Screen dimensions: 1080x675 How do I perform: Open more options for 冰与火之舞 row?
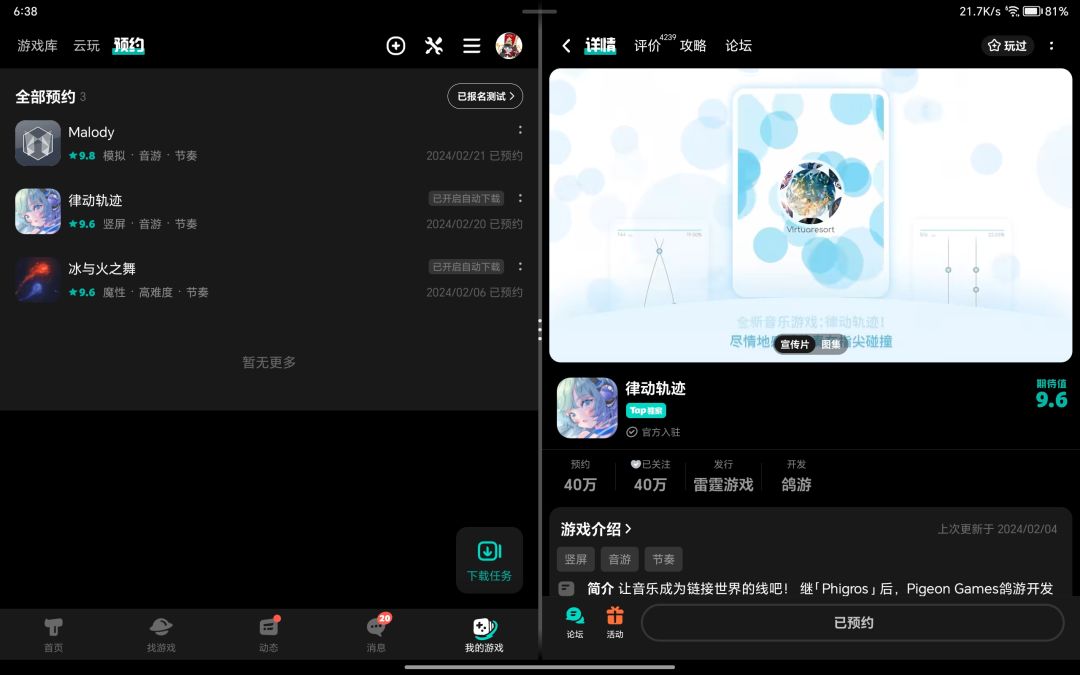(x=520, y=267)
